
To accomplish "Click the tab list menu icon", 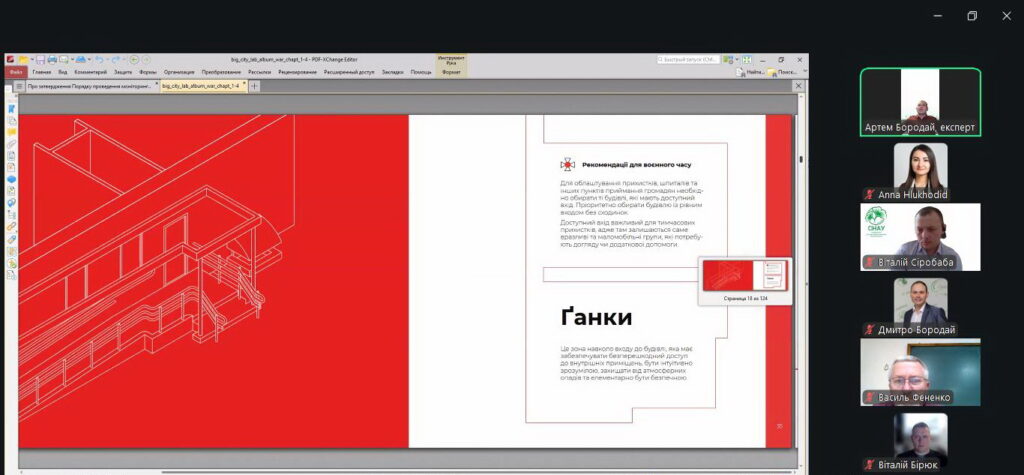I will pos(19,86).
